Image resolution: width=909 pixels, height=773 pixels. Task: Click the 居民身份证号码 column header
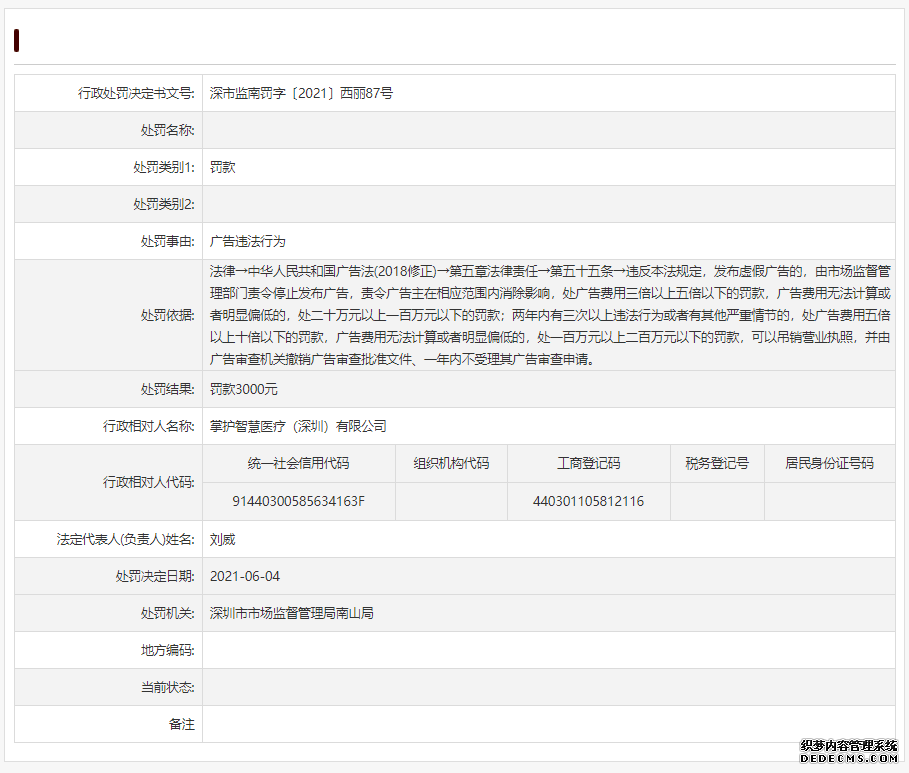click(829, 464)
